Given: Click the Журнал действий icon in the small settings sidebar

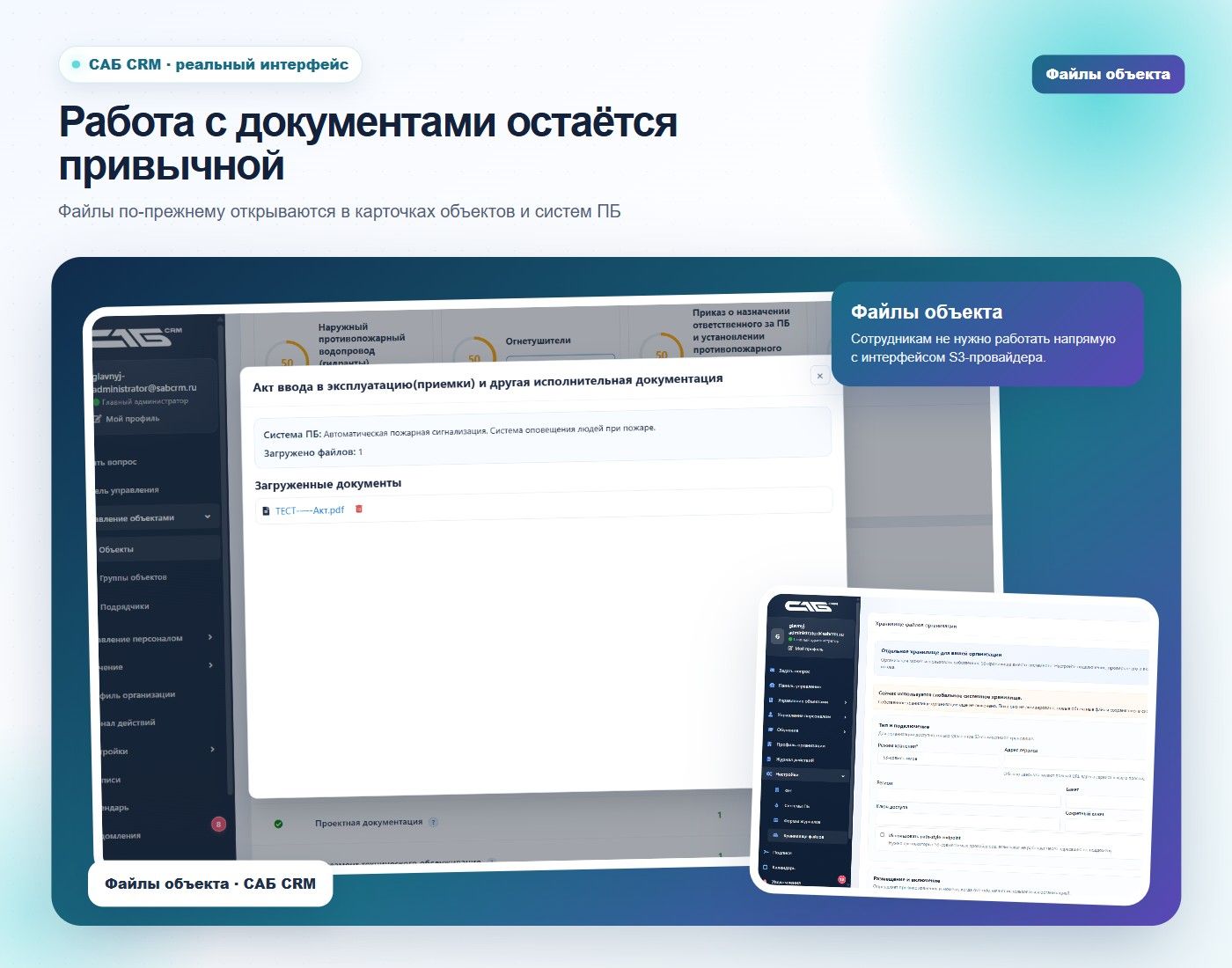Looking at the screenshot, I should click(769, 759).
